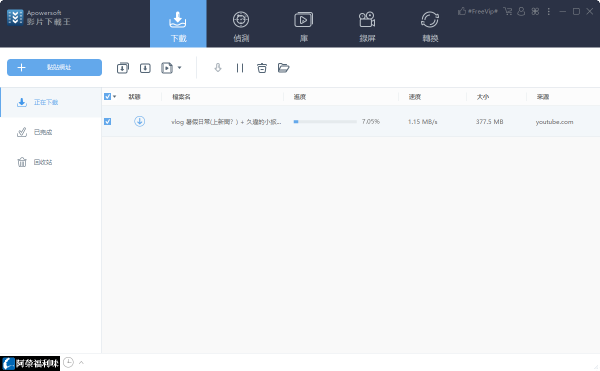Click the 速度 speed column header

[x=415, y=97]
